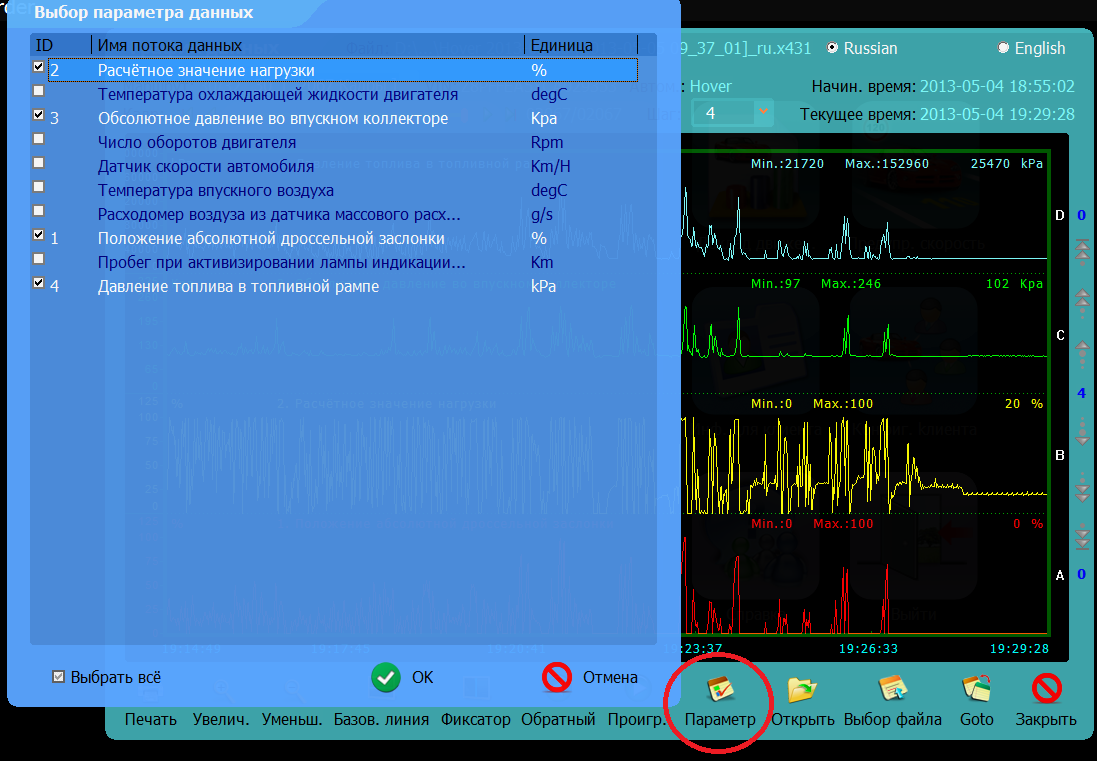
Task: Click the jump-to-bottom arrow with bar above channel A
Action: [x=1082, y=539]
